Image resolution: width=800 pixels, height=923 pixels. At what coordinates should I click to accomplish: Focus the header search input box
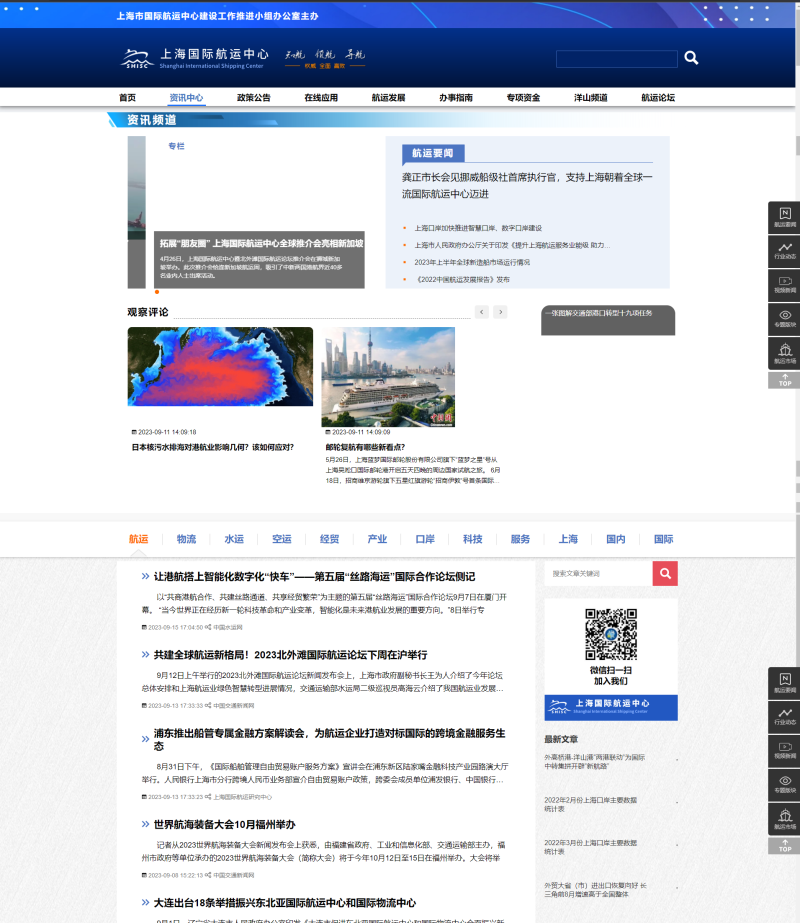[616, 59]
